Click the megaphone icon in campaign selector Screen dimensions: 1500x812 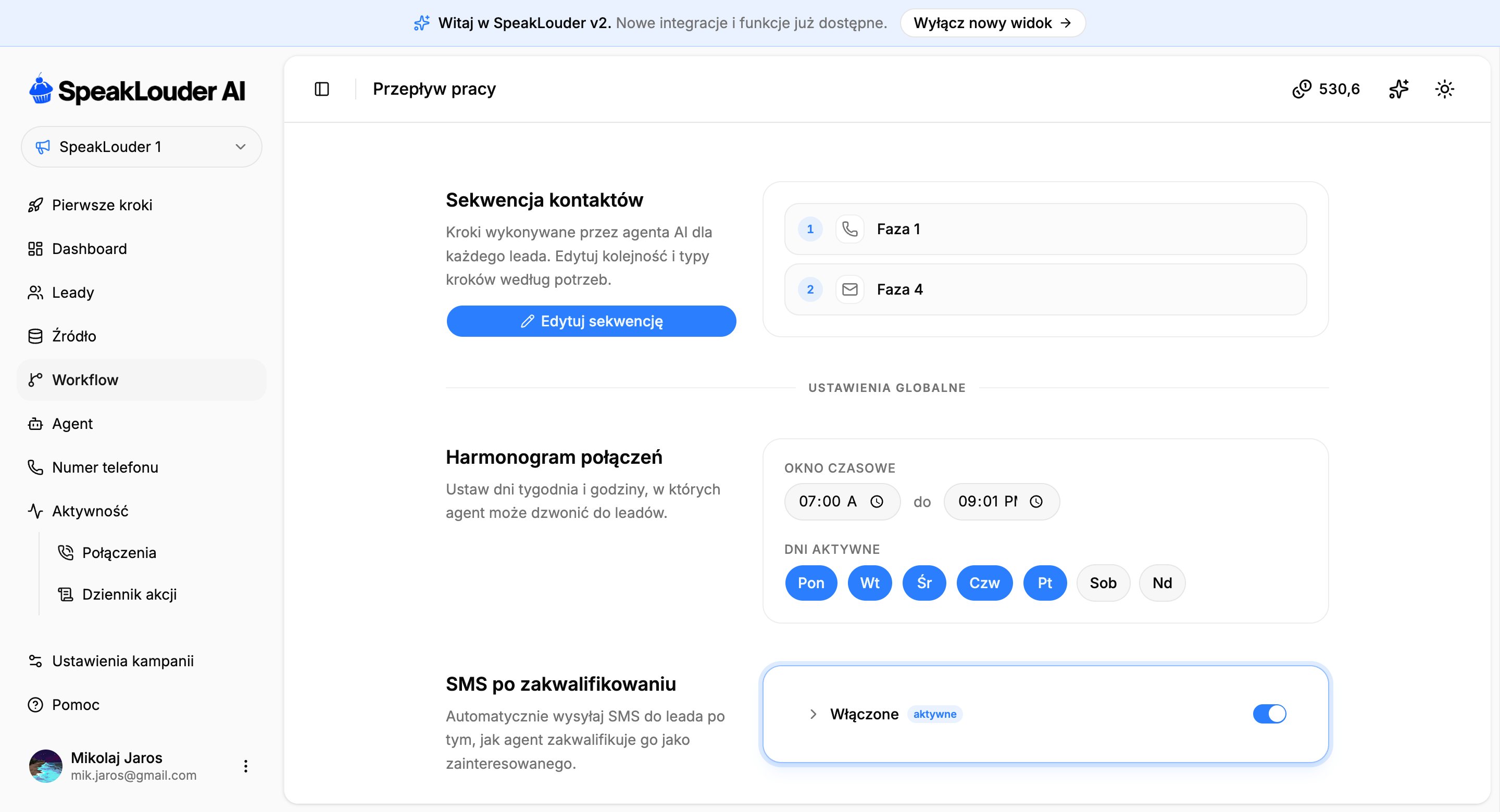[43, 147]
